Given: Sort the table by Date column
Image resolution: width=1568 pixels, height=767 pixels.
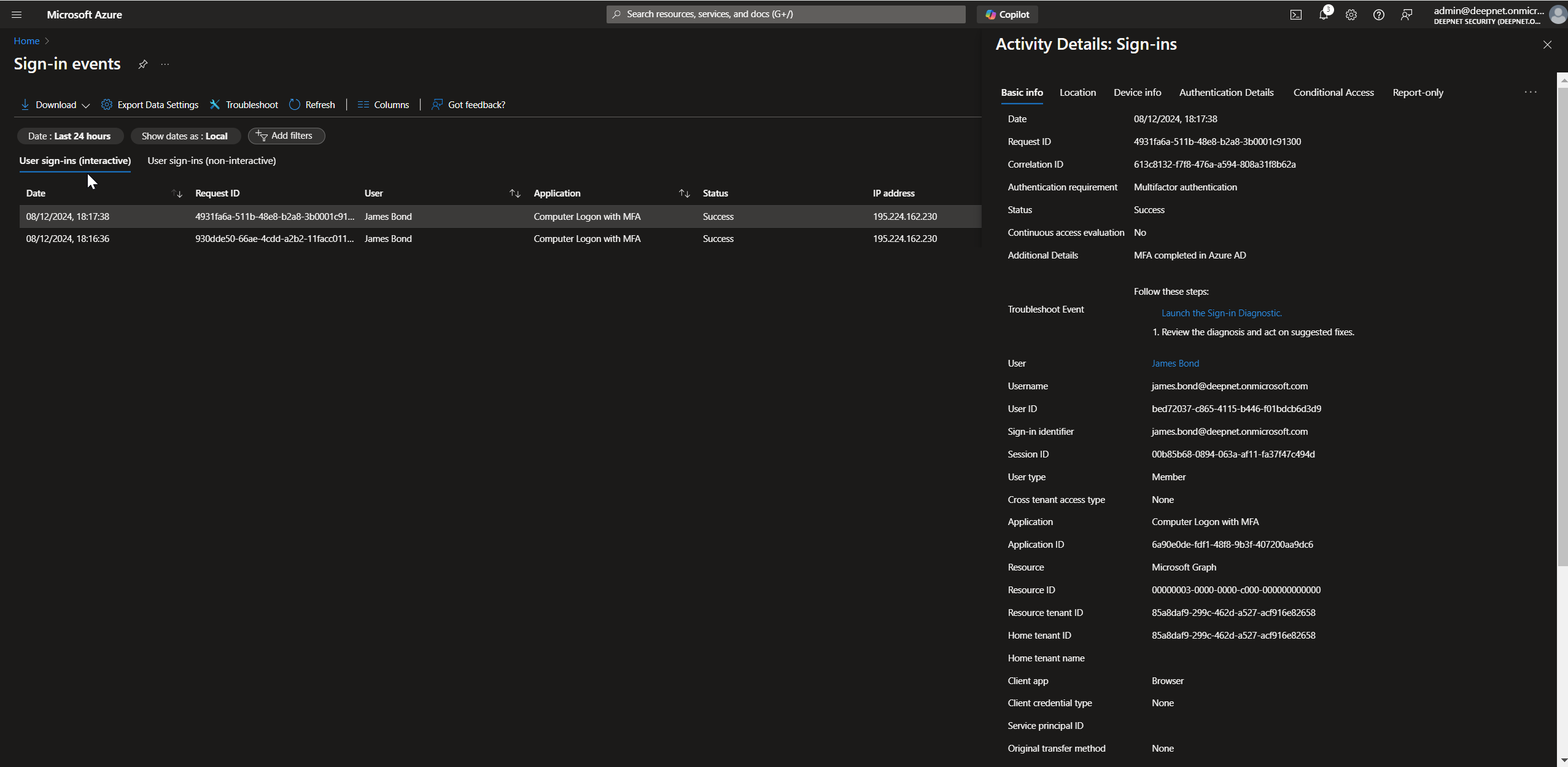Looking at the screenshot, I should point(177,193).
